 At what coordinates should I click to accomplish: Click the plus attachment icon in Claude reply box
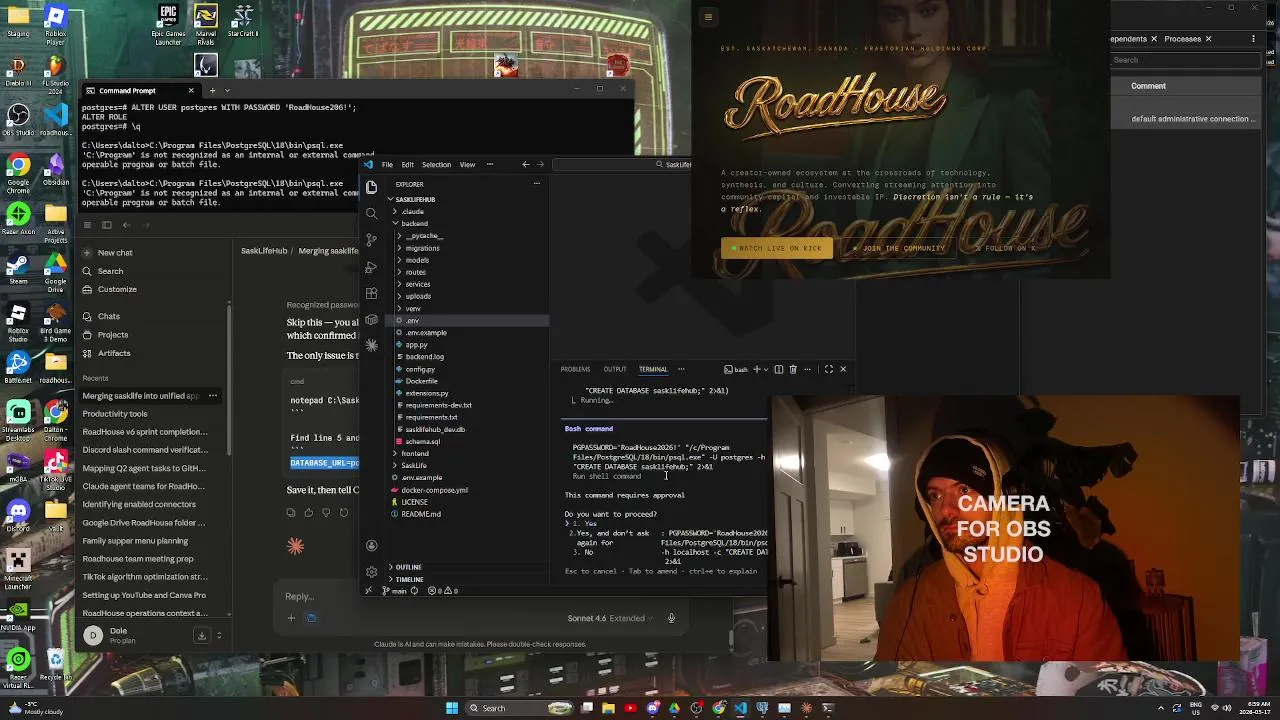pos(291,618)
